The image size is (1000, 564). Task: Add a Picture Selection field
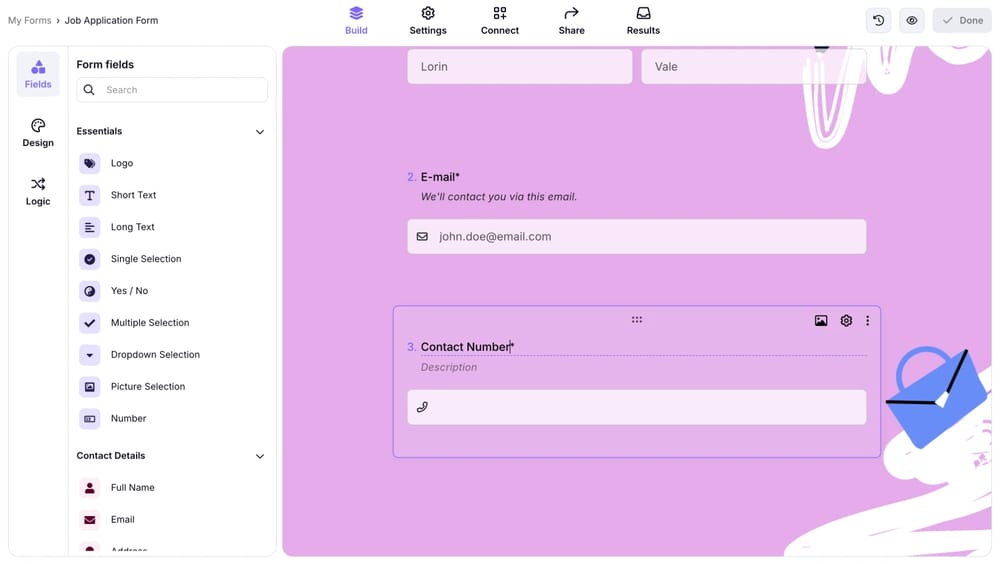tap(147, 387)
